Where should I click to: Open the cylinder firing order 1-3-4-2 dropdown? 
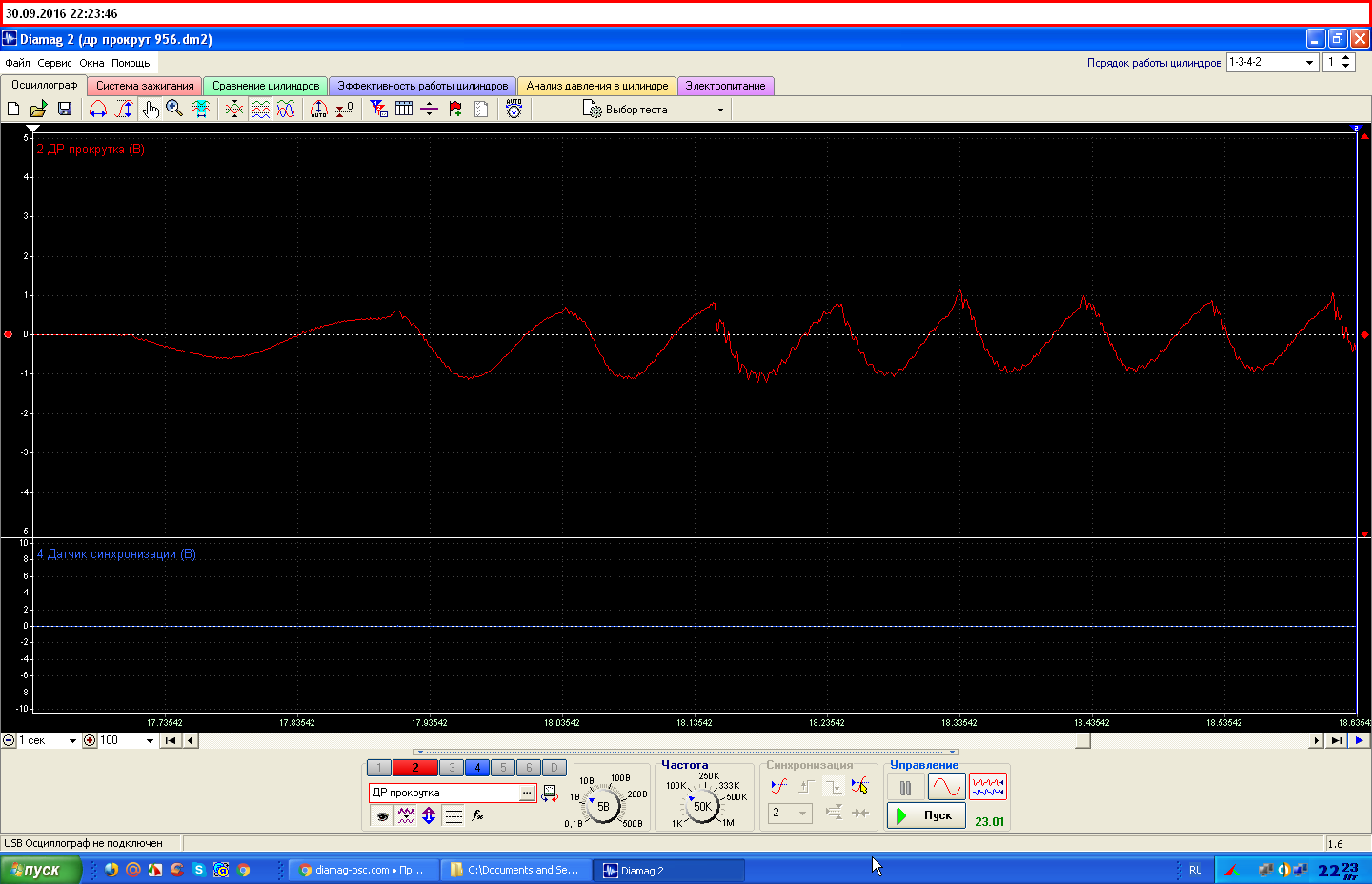point(1310,62)
